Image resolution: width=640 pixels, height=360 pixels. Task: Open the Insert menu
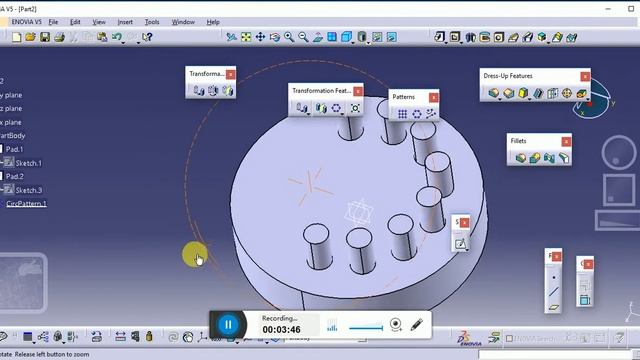[125, 22]
